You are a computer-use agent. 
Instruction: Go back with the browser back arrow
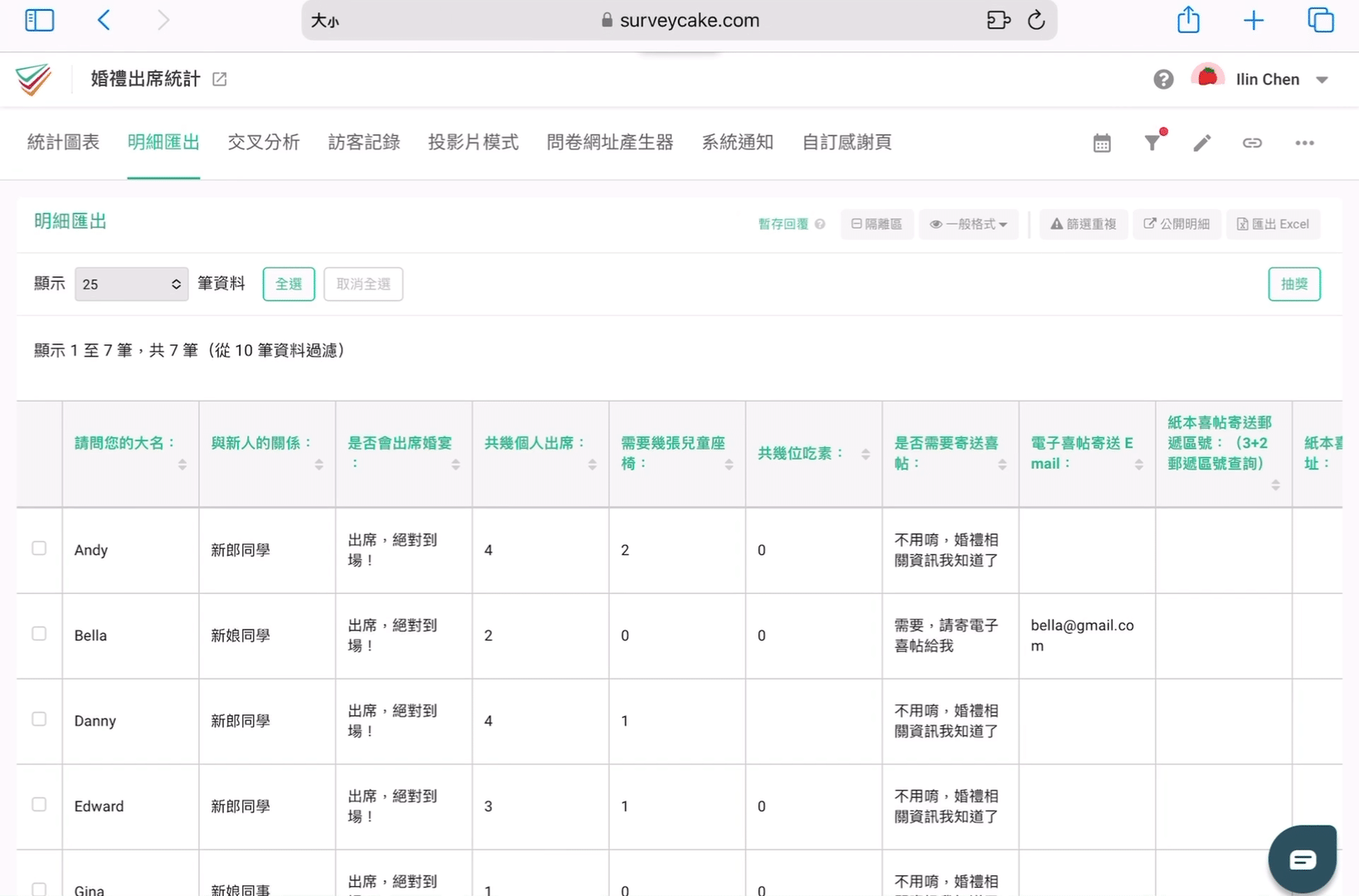click(104, 20)
